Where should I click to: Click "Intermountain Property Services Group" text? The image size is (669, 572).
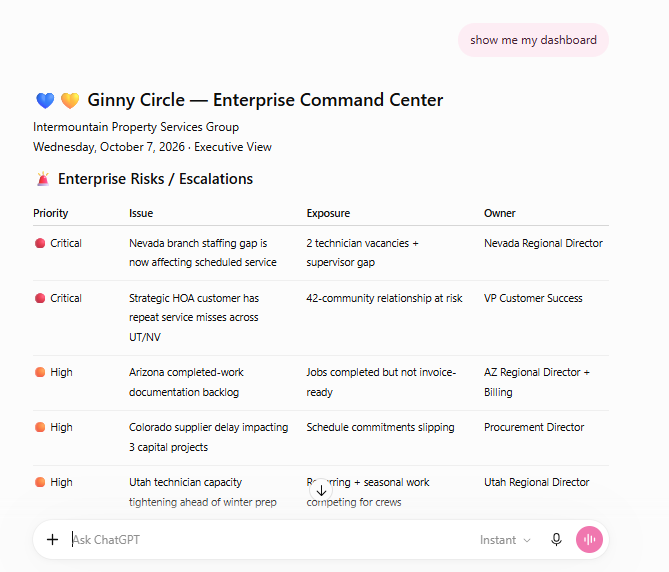coord(136,127)
